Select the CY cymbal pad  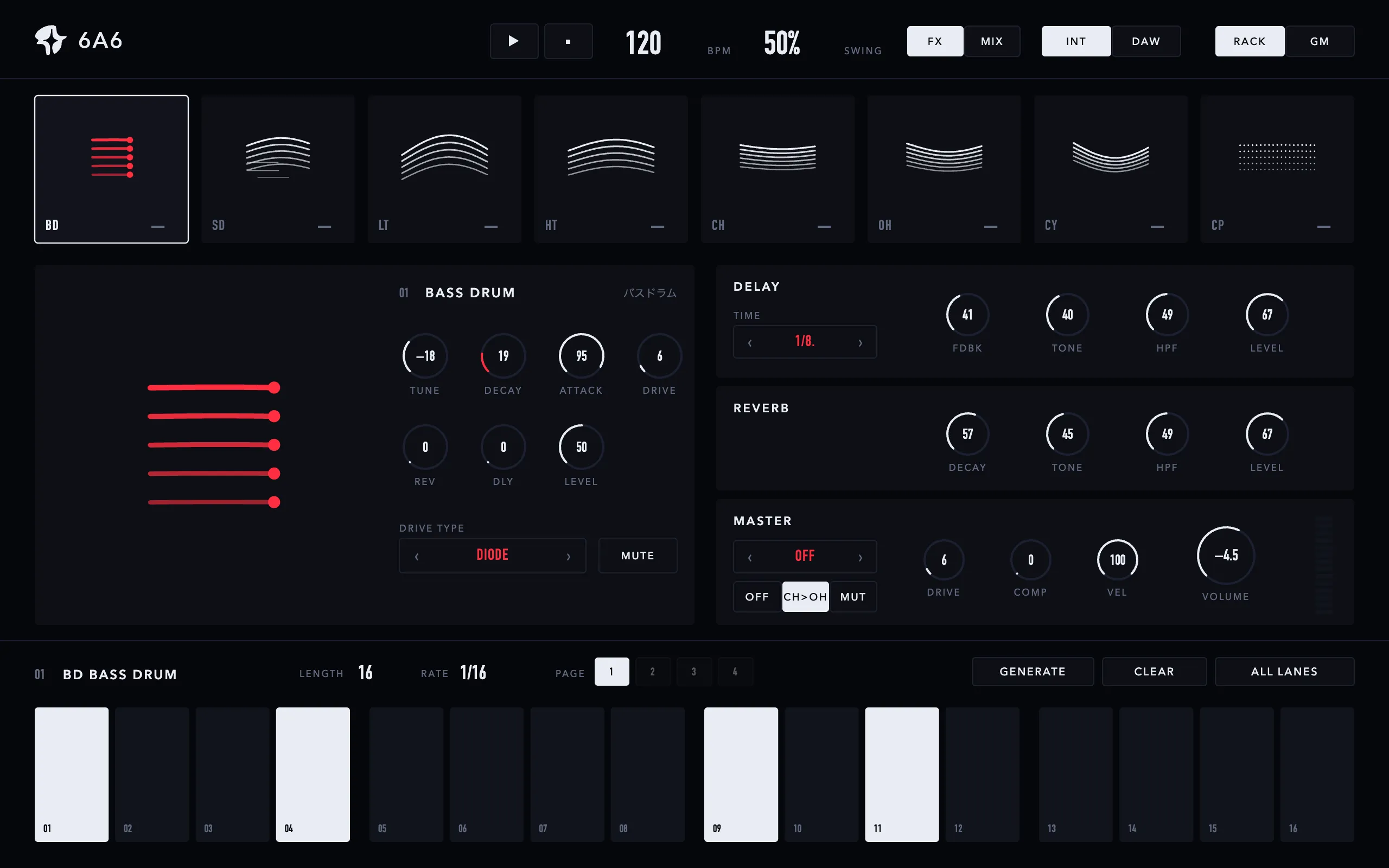pos(1111,169)
